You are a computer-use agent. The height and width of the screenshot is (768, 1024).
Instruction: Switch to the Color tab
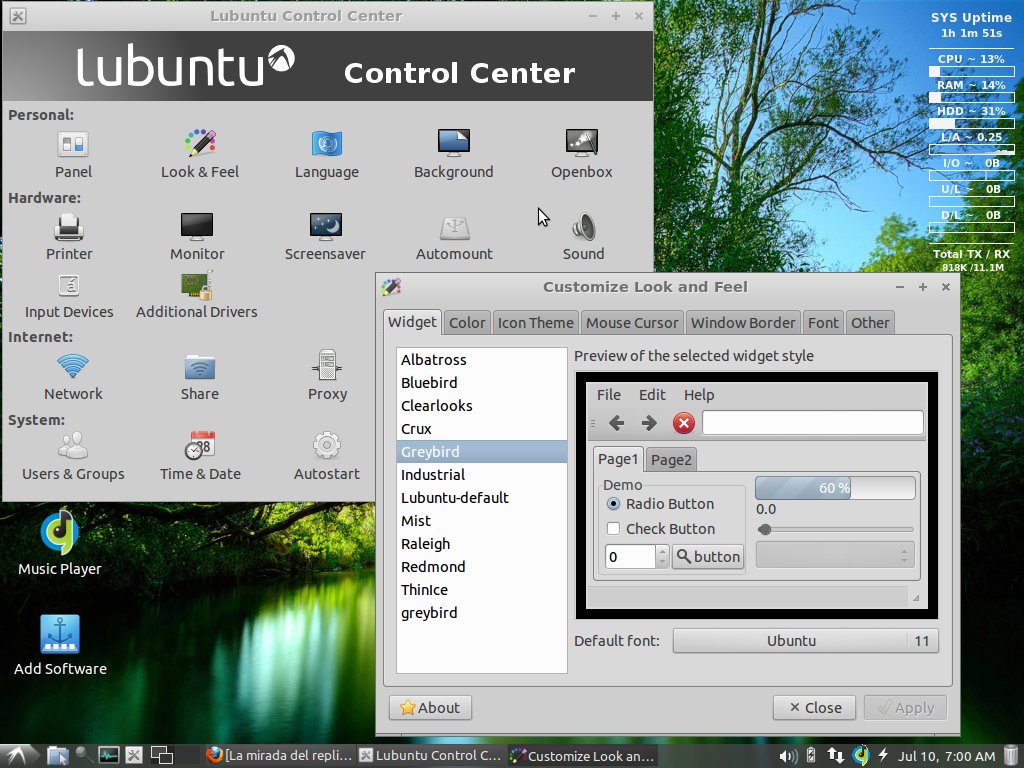(x=467, y=323)
